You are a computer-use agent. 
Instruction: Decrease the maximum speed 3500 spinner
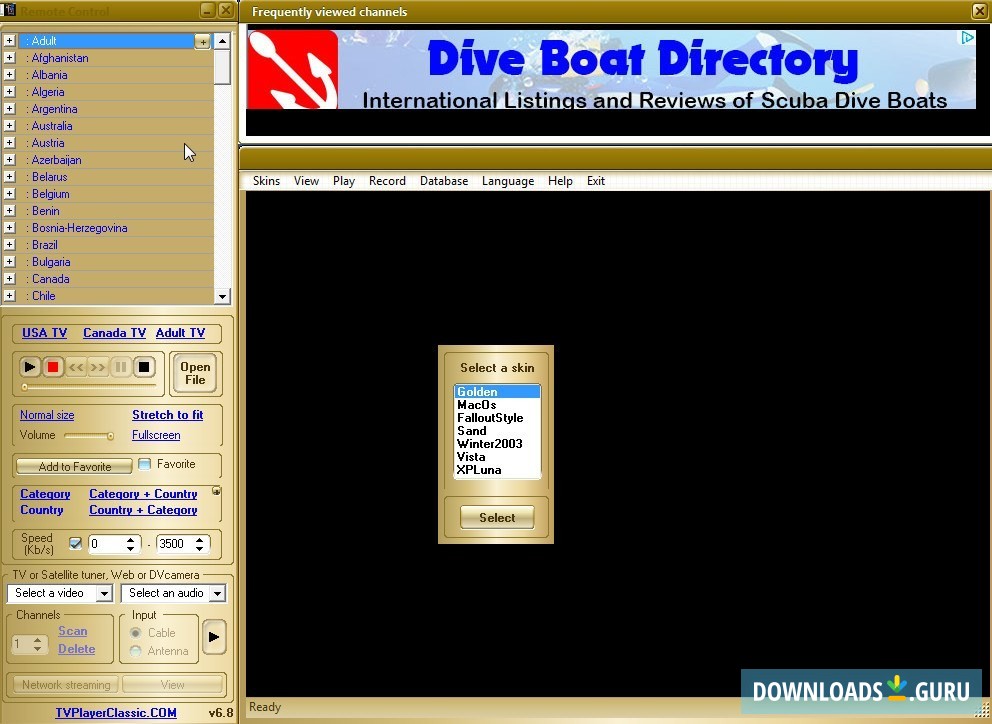click(200, 547)
